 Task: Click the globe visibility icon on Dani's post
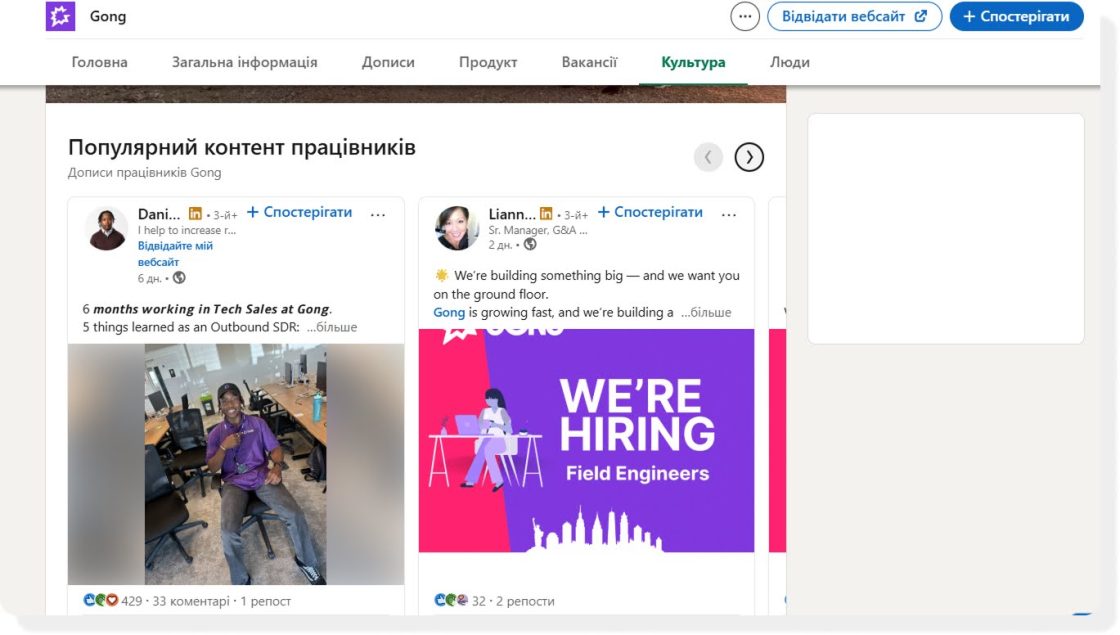point(179,278)
